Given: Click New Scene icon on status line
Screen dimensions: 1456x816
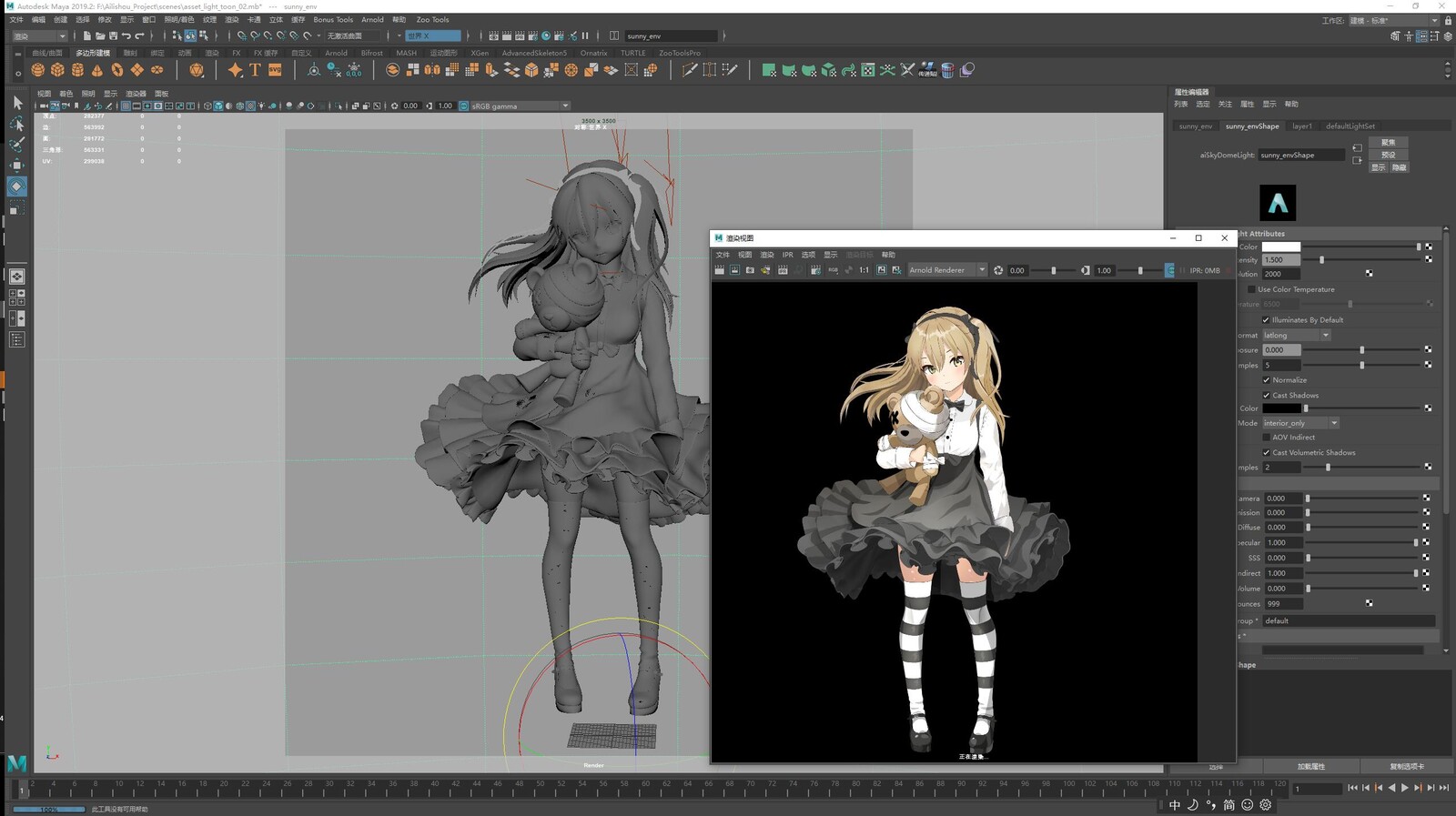Looking at the screenshot, I should (x=87, y=35).
